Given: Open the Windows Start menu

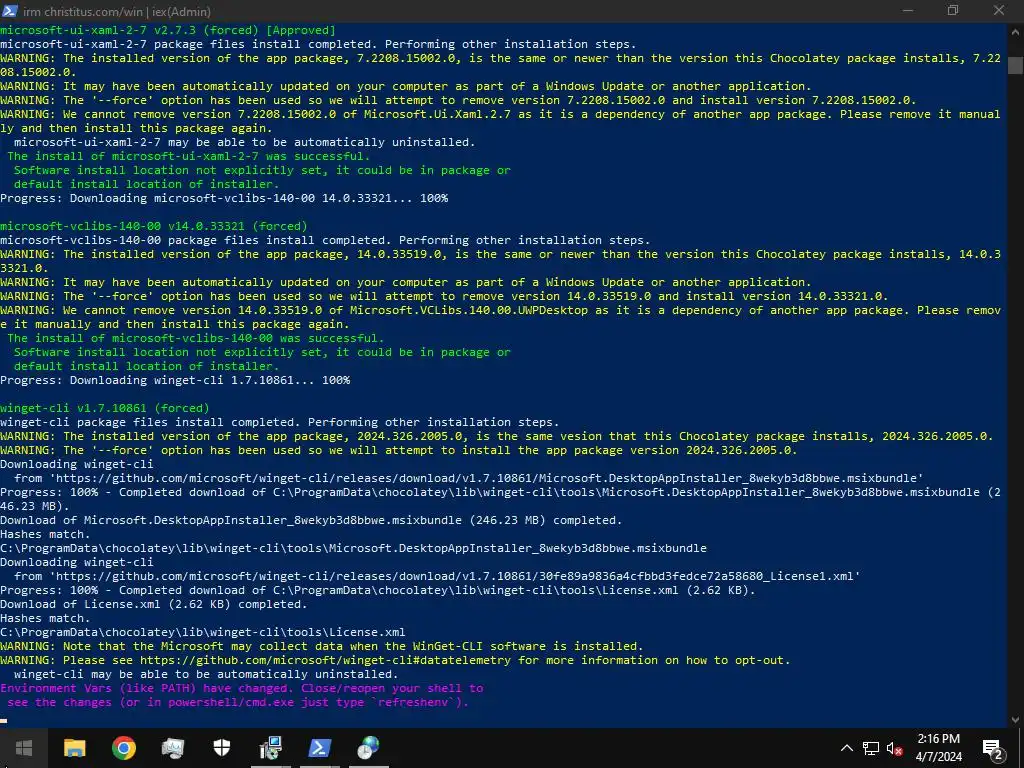Looking at the screenshot, I should point(24,748).
